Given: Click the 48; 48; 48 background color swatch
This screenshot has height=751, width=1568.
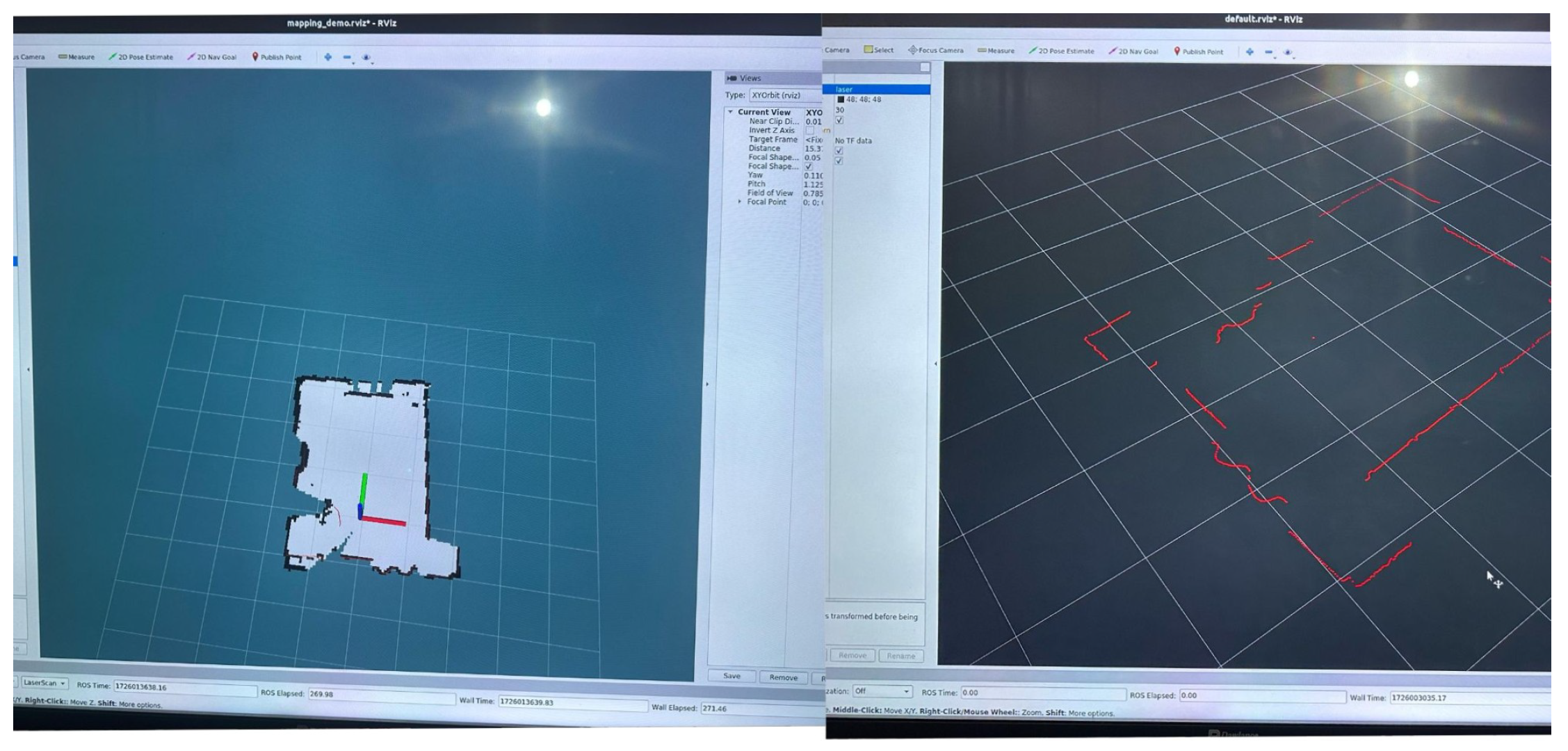Looking at the screenshot, I should [841, 99].
